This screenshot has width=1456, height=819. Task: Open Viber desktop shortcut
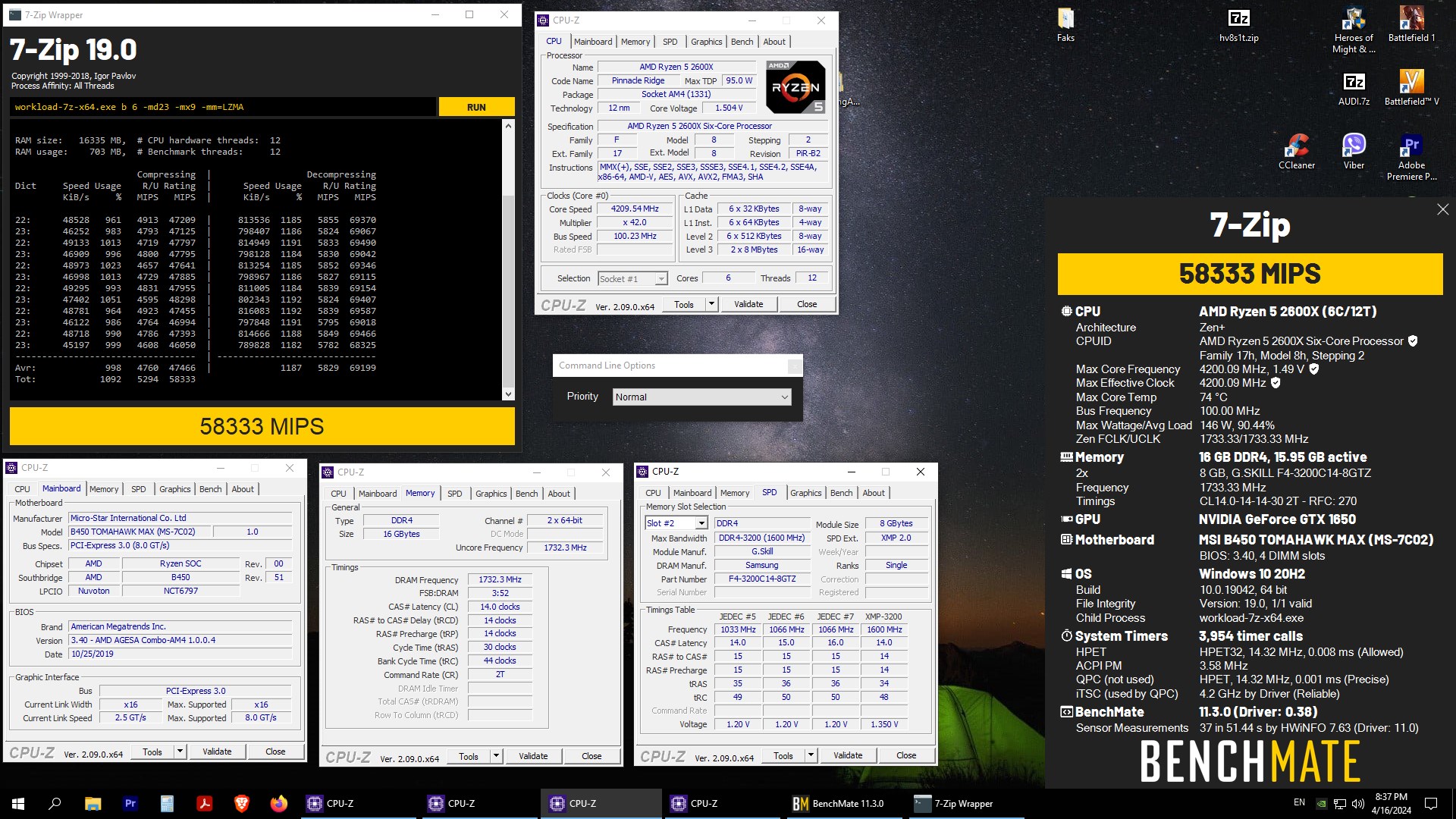coord(1354,152)
